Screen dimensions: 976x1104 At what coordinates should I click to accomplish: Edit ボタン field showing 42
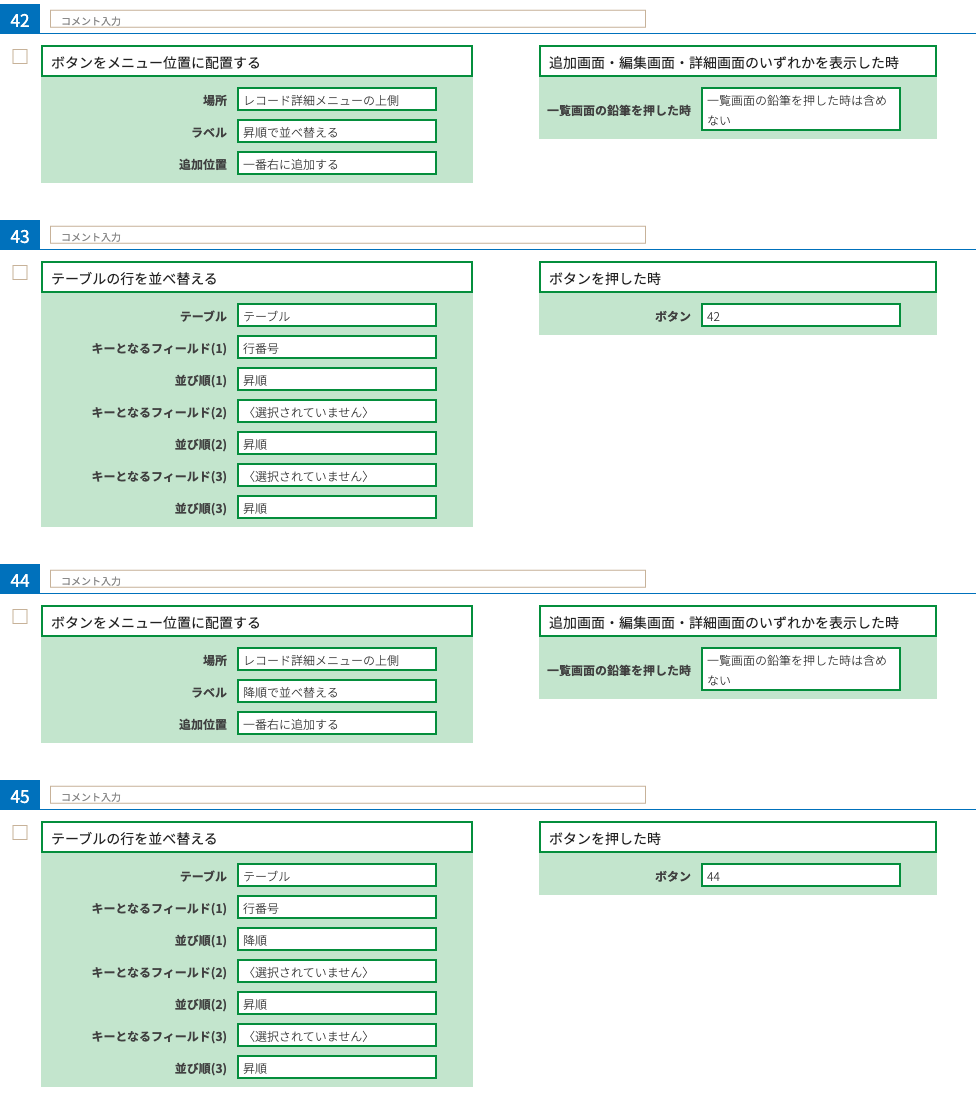pyautogui.click(x=801, y=315)
